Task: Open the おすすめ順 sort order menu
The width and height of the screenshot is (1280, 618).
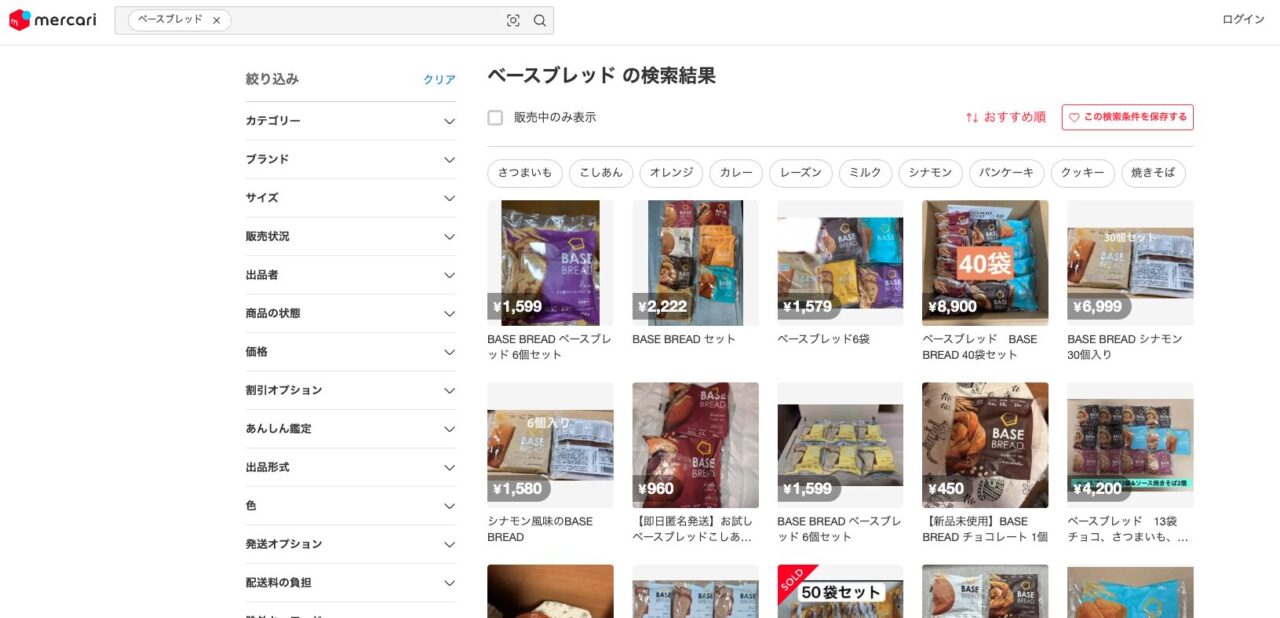Action: [x=1005, y=117]
